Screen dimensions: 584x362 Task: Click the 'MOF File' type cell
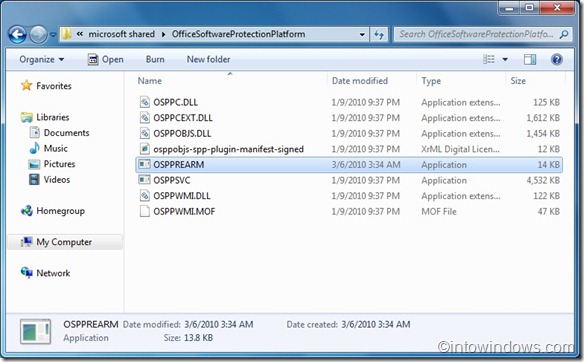point(439,212)
